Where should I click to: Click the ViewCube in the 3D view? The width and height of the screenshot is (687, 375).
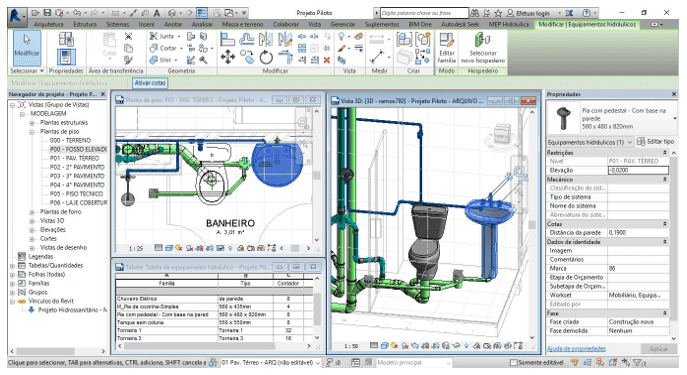[x=502, y=133]
